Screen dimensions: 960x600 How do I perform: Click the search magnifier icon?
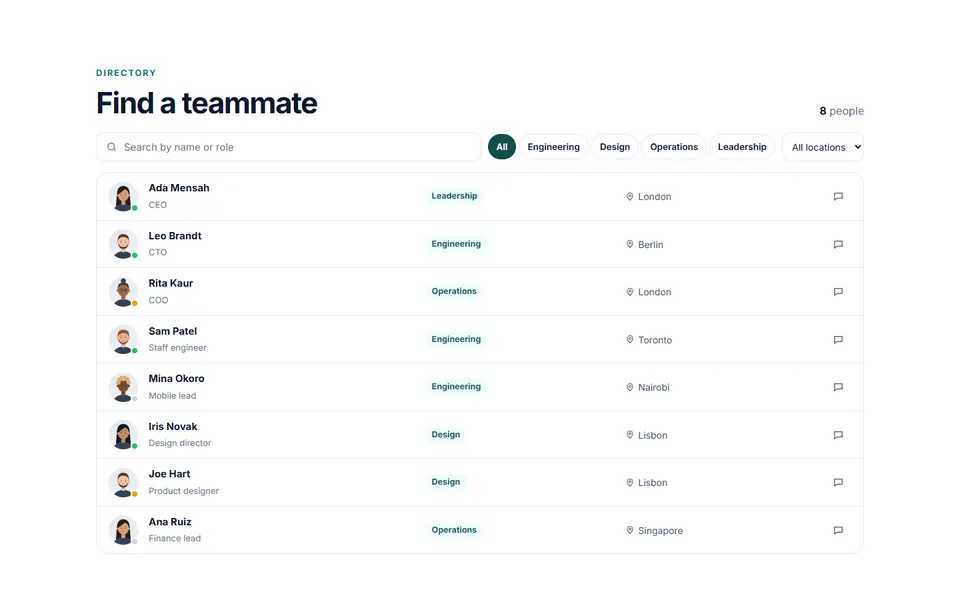click(x=111, y=147)
